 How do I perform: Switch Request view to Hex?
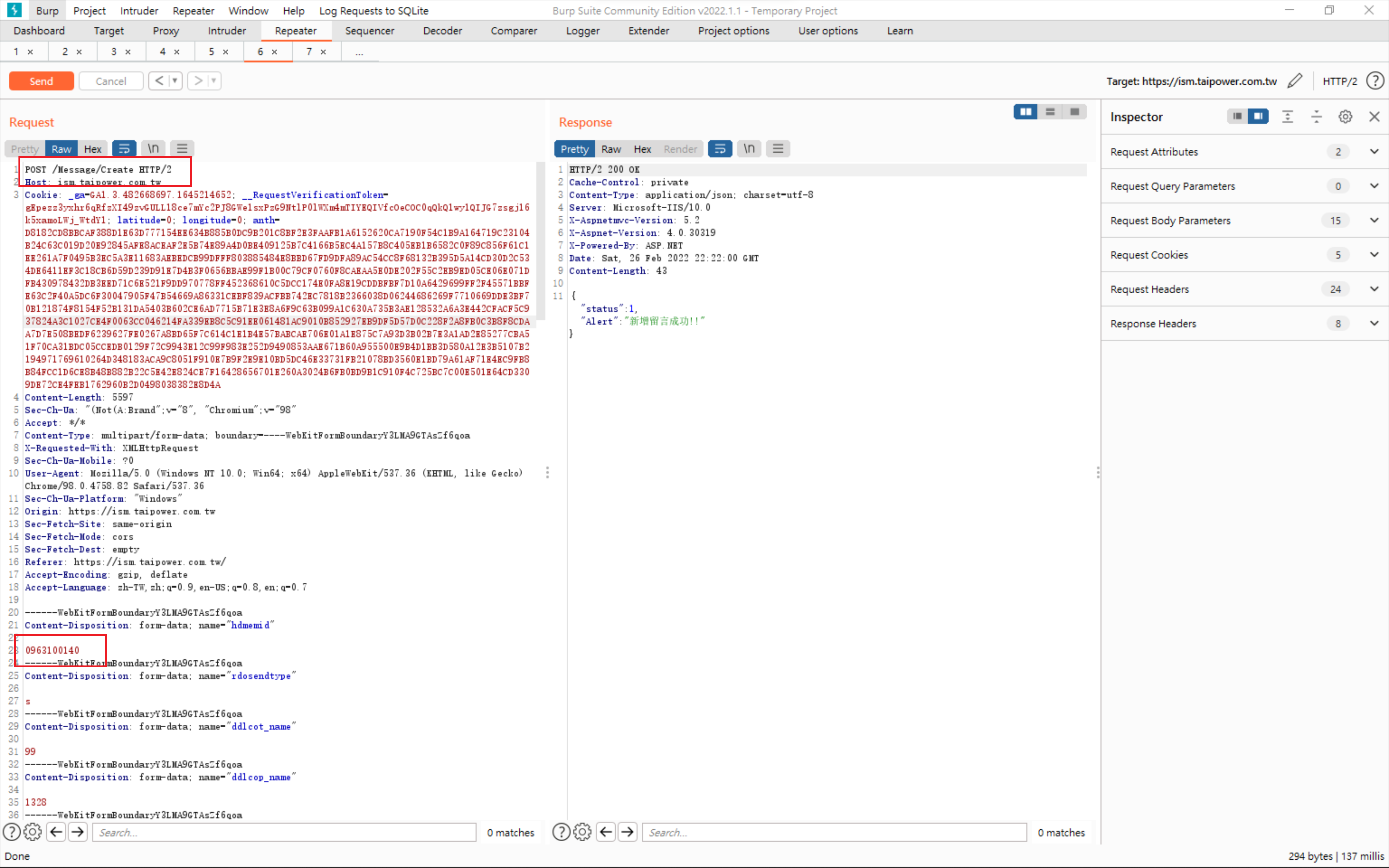[x=92, y=149]
